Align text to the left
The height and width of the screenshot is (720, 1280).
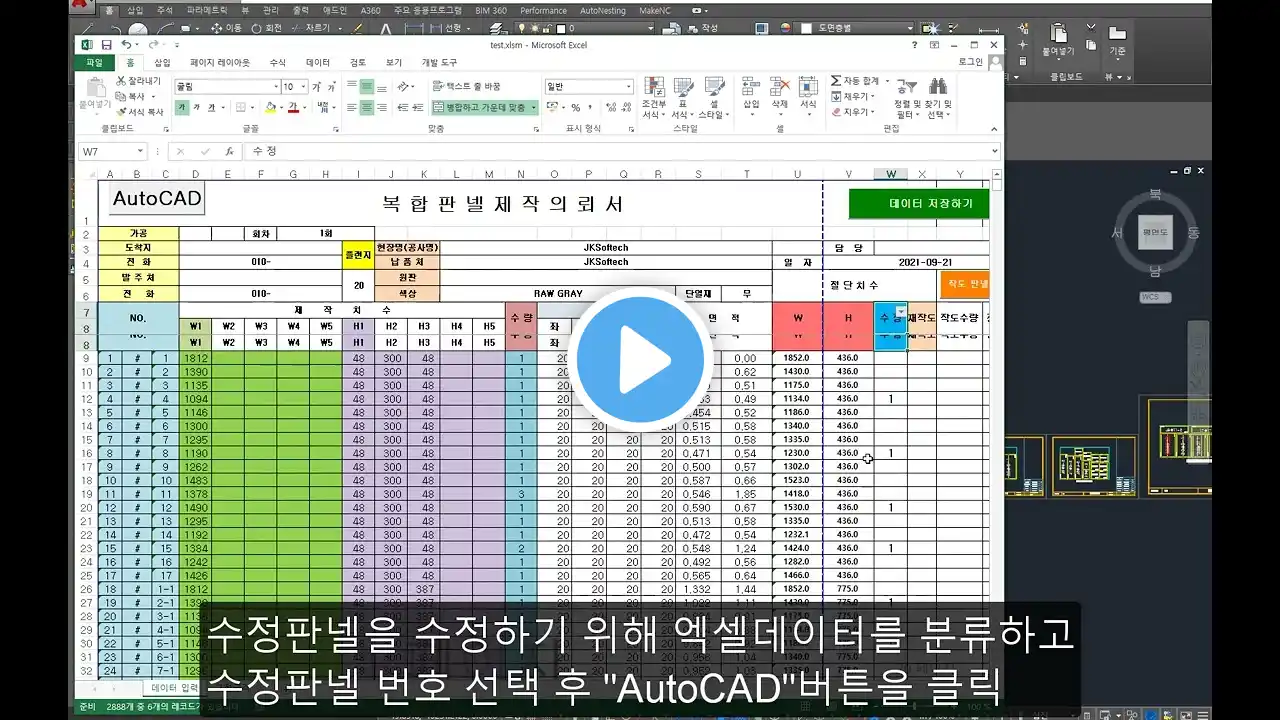tap(351, 108)
